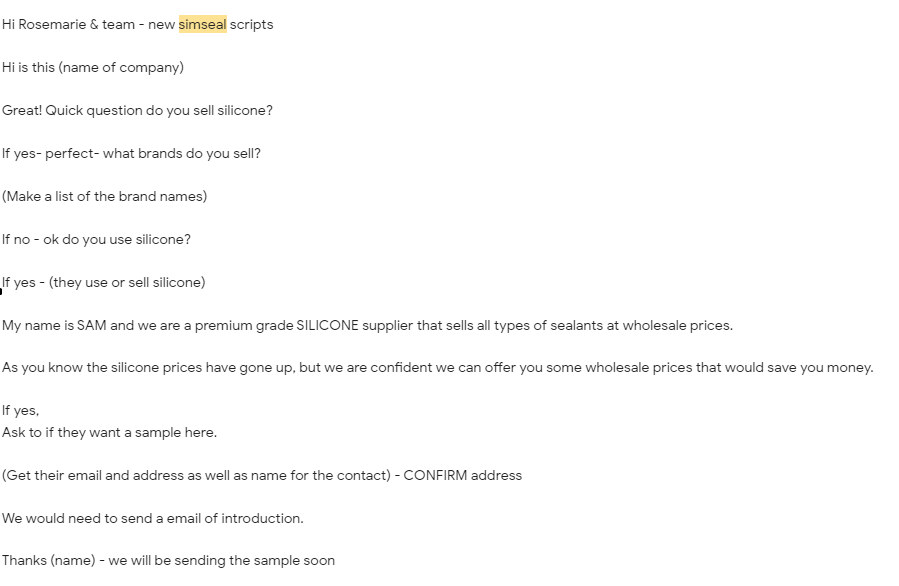Click the line Hi is this (name of company)

[93, 68]
